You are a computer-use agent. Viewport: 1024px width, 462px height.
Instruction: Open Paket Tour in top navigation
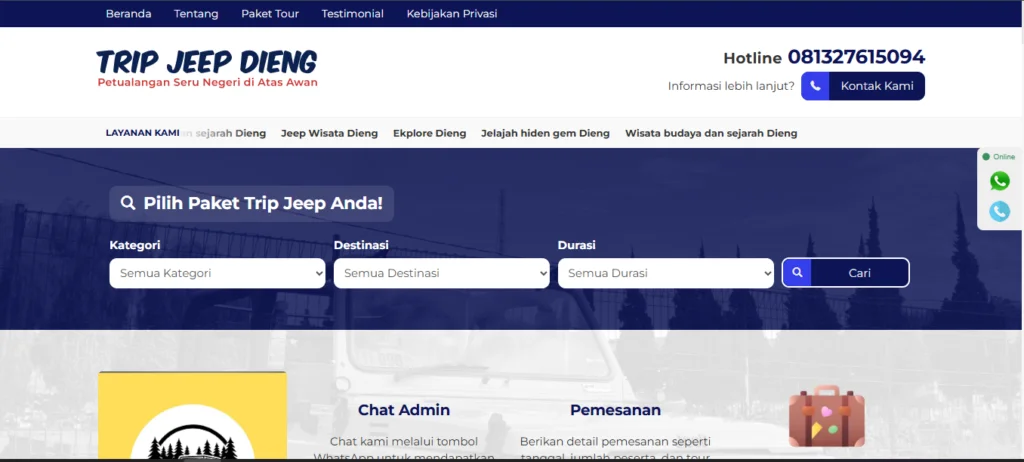270,14
